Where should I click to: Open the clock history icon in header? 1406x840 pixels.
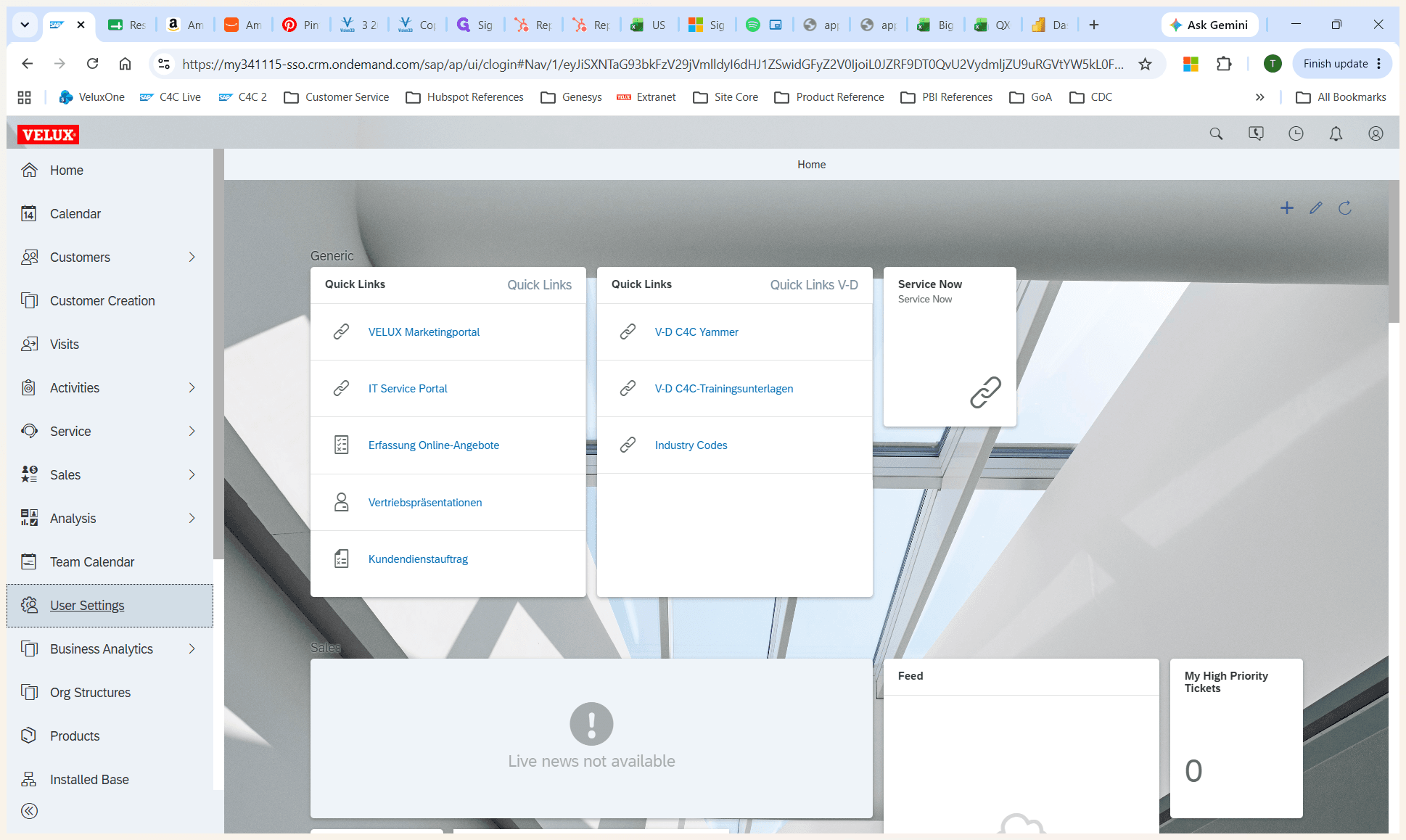[x=1296, y=134]
